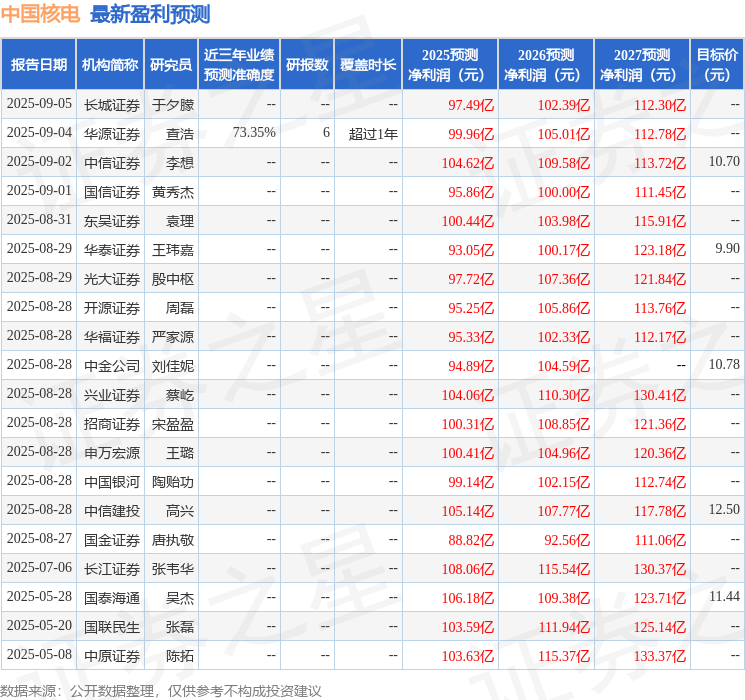This screenshot has width=745, height=700.
Task: Select the 国泰海通 institution cell
Action: (x=112, y=598)
